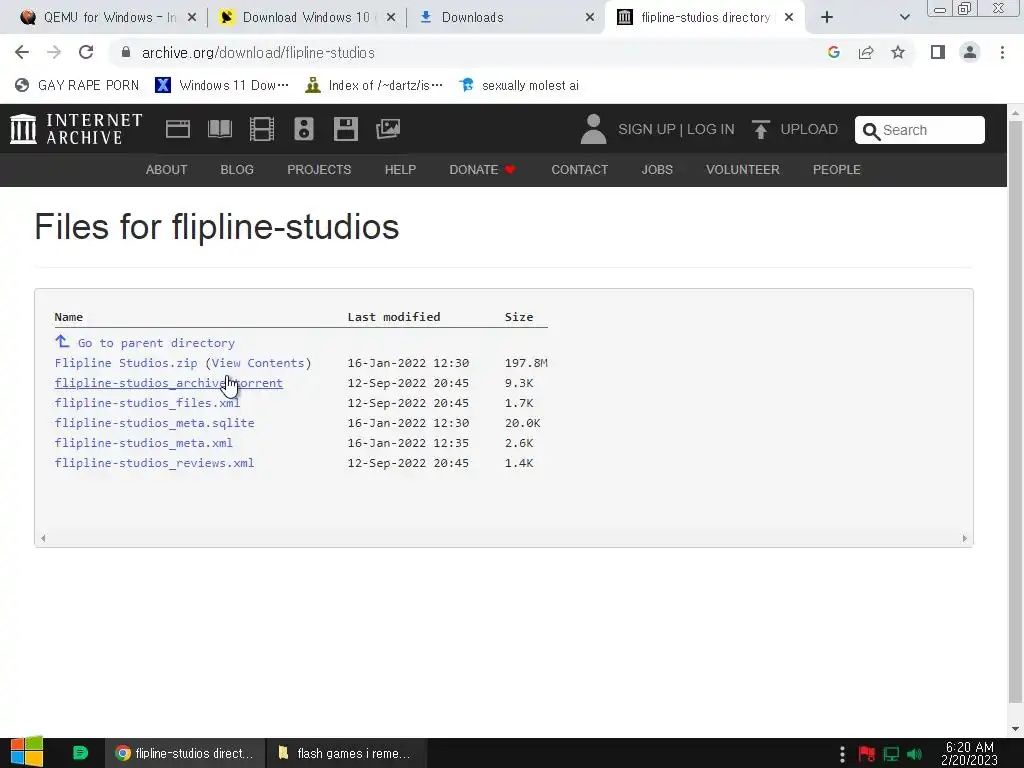Open the VOLUNTEER menu item
Viewport: 1024px width, 768px height.
pyautogui.click(x=743, y=170)
